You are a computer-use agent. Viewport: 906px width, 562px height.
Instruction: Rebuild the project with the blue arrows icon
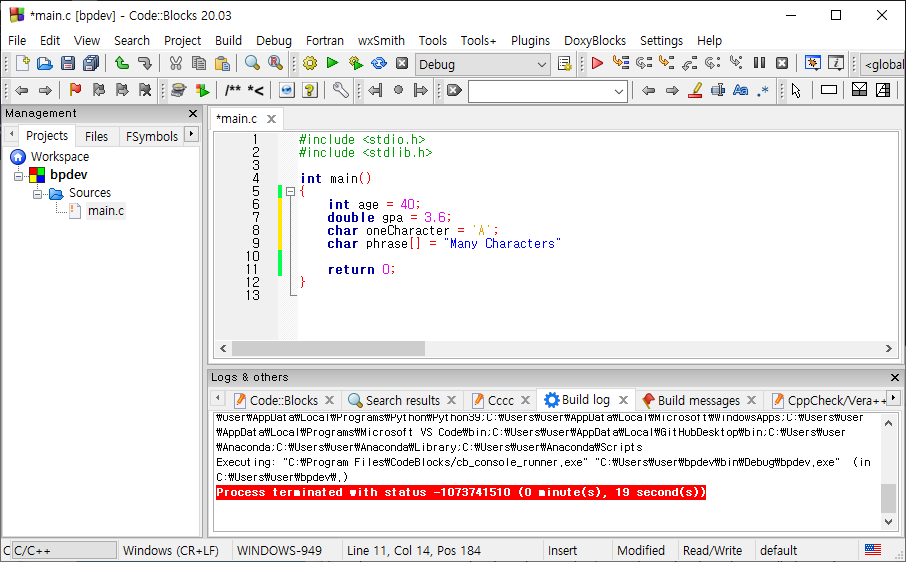click(378, 64)
